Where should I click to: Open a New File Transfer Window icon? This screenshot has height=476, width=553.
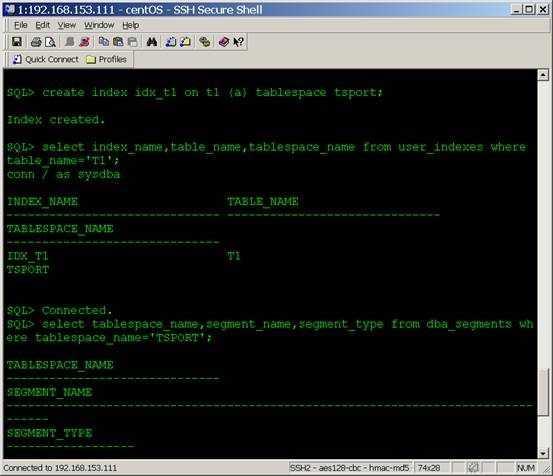(185, 42)
